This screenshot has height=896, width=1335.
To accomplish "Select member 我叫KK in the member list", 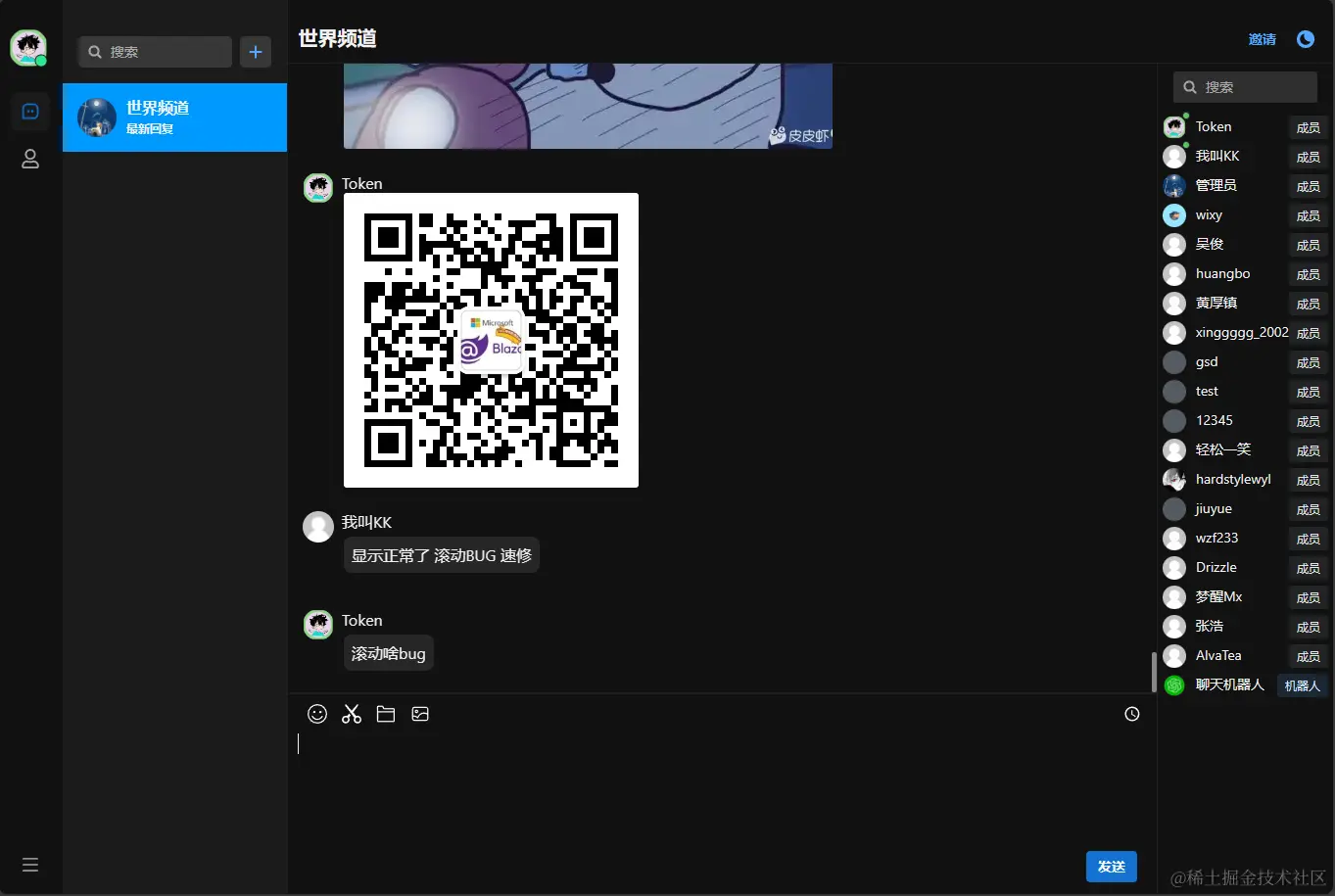I will (x=1244, y=156).
